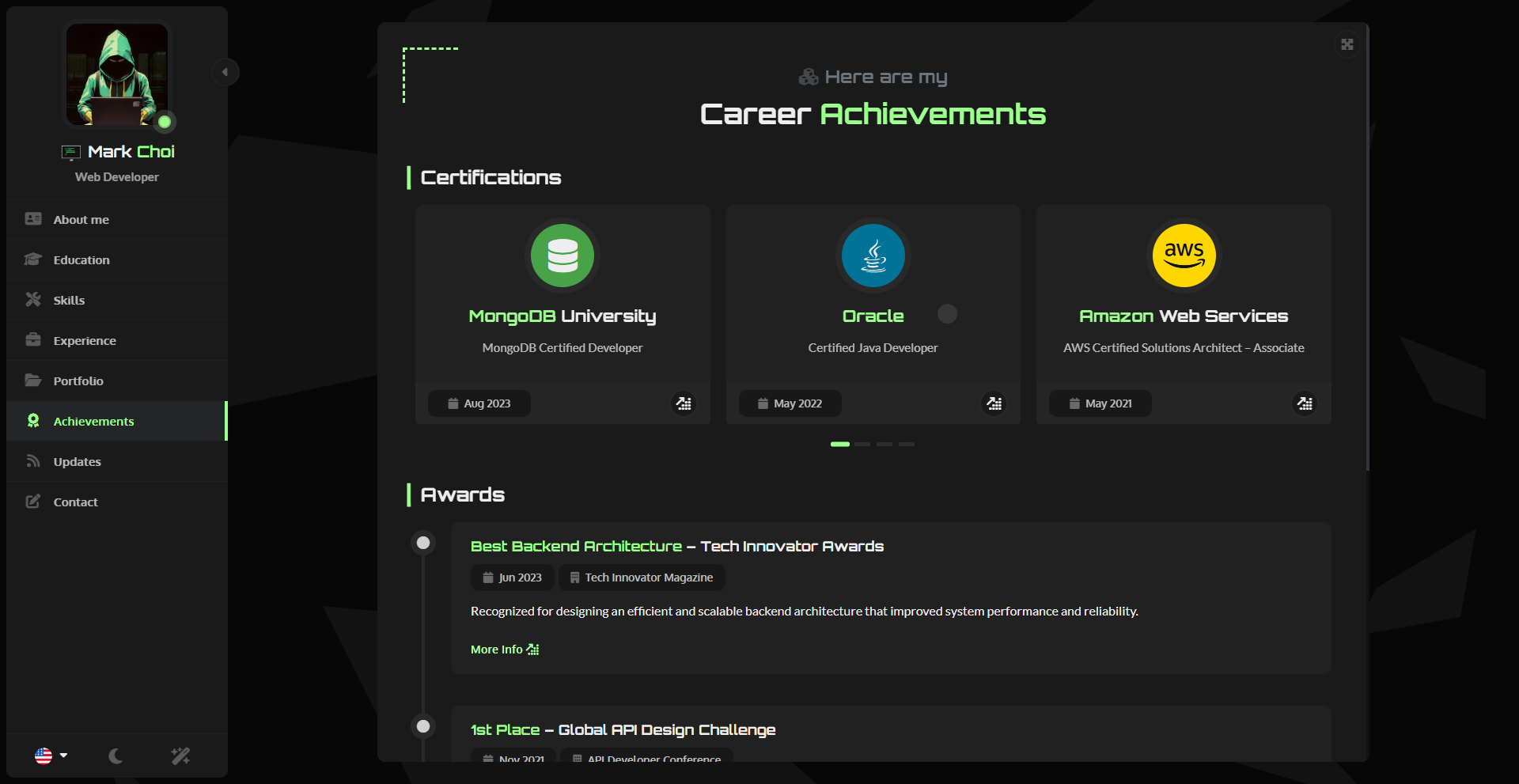Click the Best Backend Architecture award title
Viewport: 1519px width, 784px height.
[x=677, y=546]
